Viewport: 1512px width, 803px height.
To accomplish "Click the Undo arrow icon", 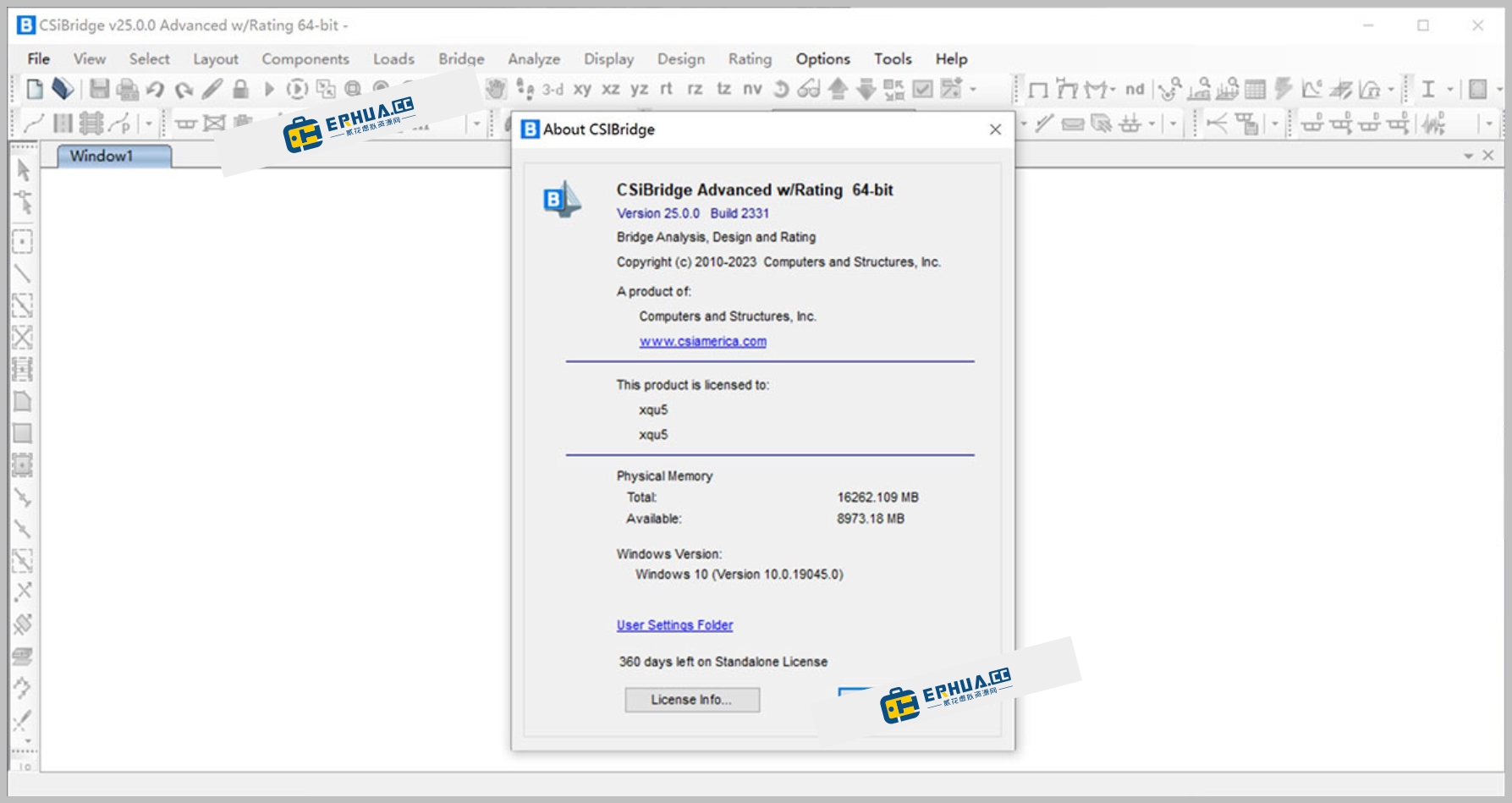I will point(155,89).
